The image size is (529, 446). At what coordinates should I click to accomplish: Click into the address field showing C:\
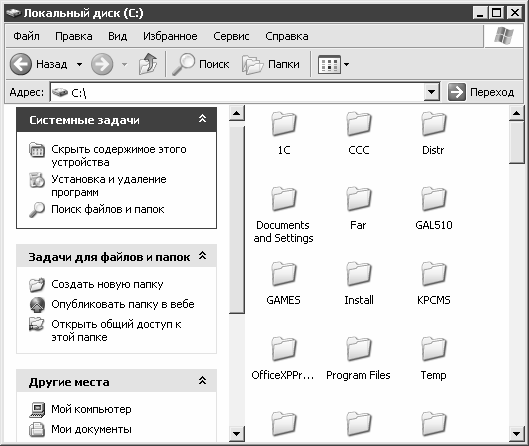click(238, 92)
